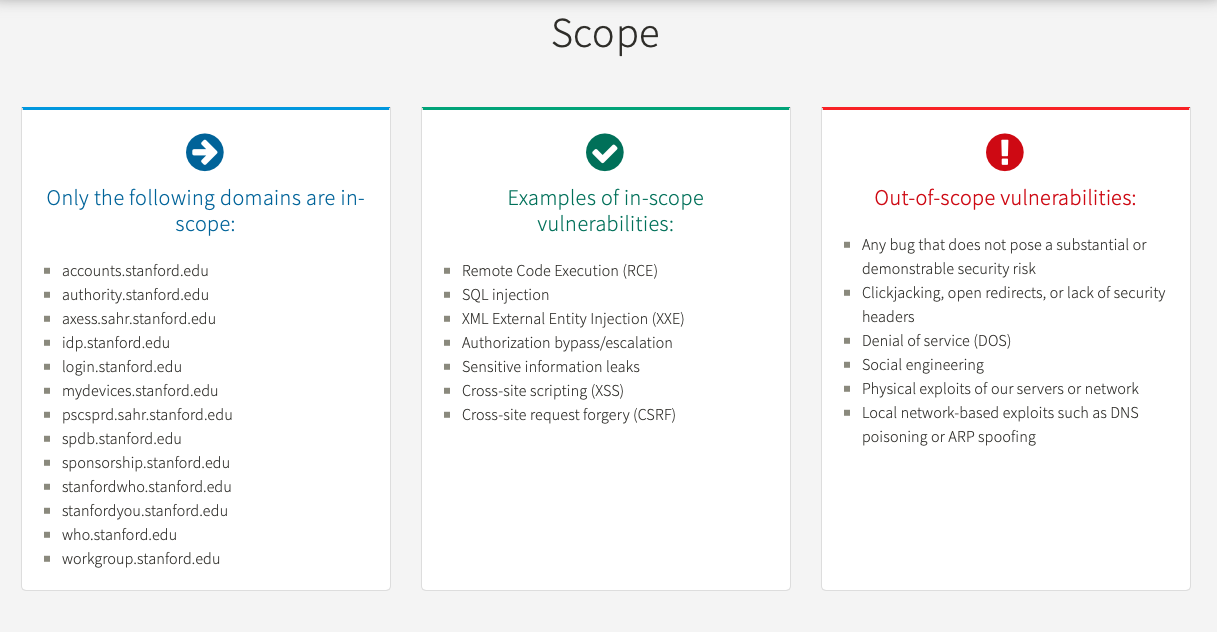The height and width of the screenshot is (632, 1217).
Task: Click the green checkmark circle icon
Action: 605,153
